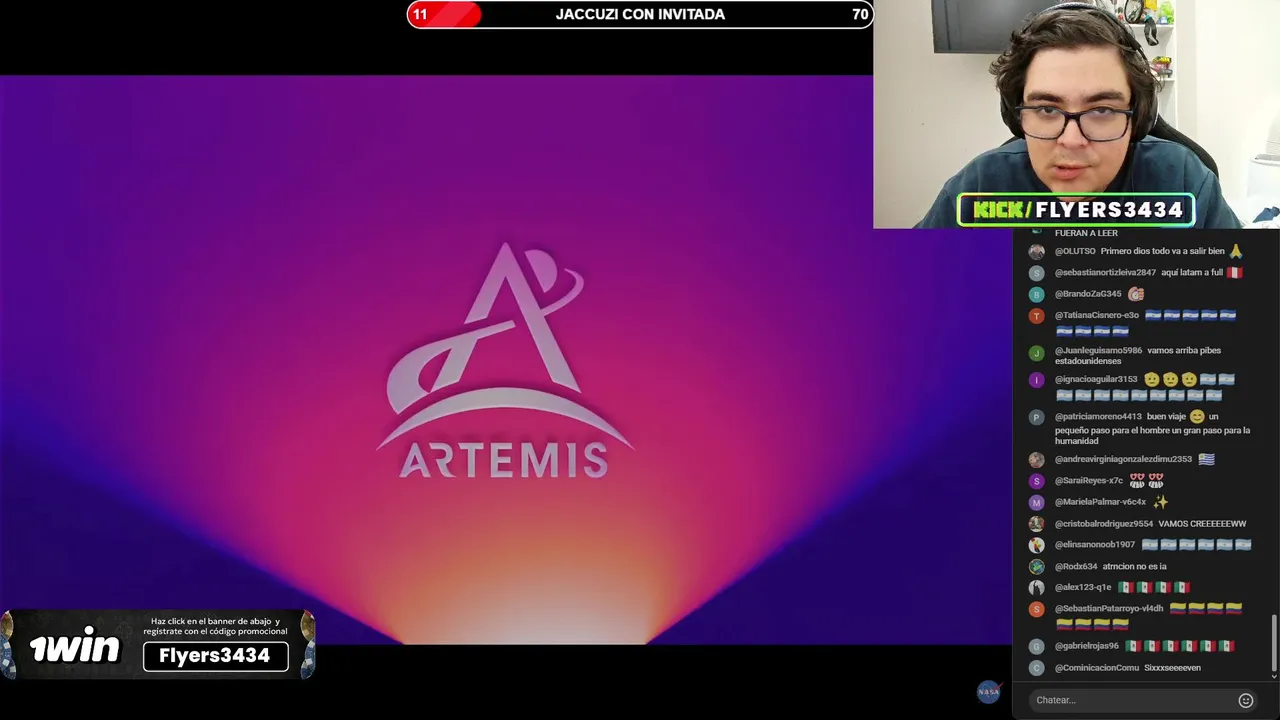Click the Flyers3434 promo code button
This screenshot has height=720, width=1280.
215,656
